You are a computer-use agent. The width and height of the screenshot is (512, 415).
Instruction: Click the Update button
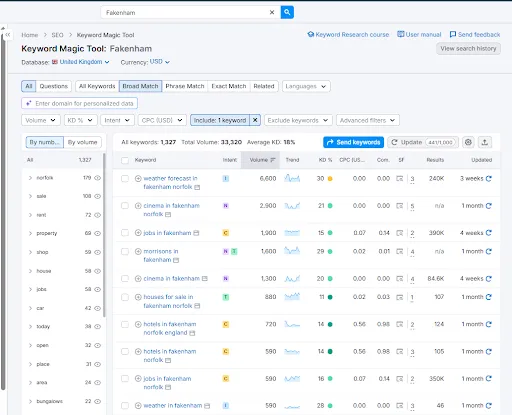pos(423,142)
